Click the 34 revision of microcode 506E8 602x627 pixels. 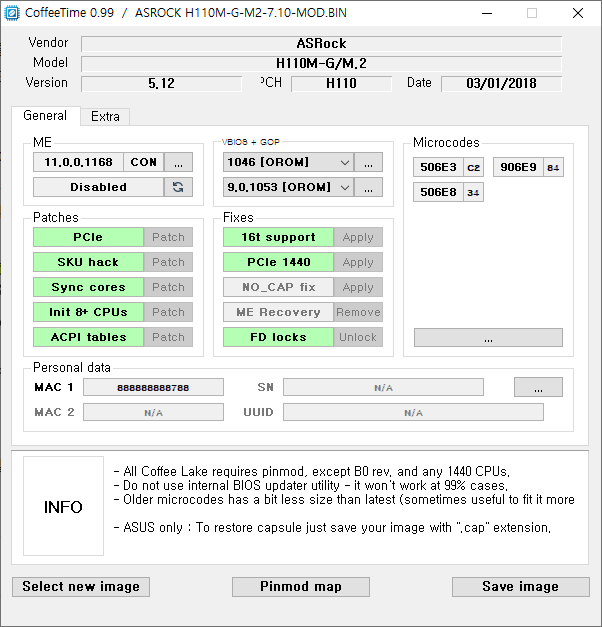point(474,193)
